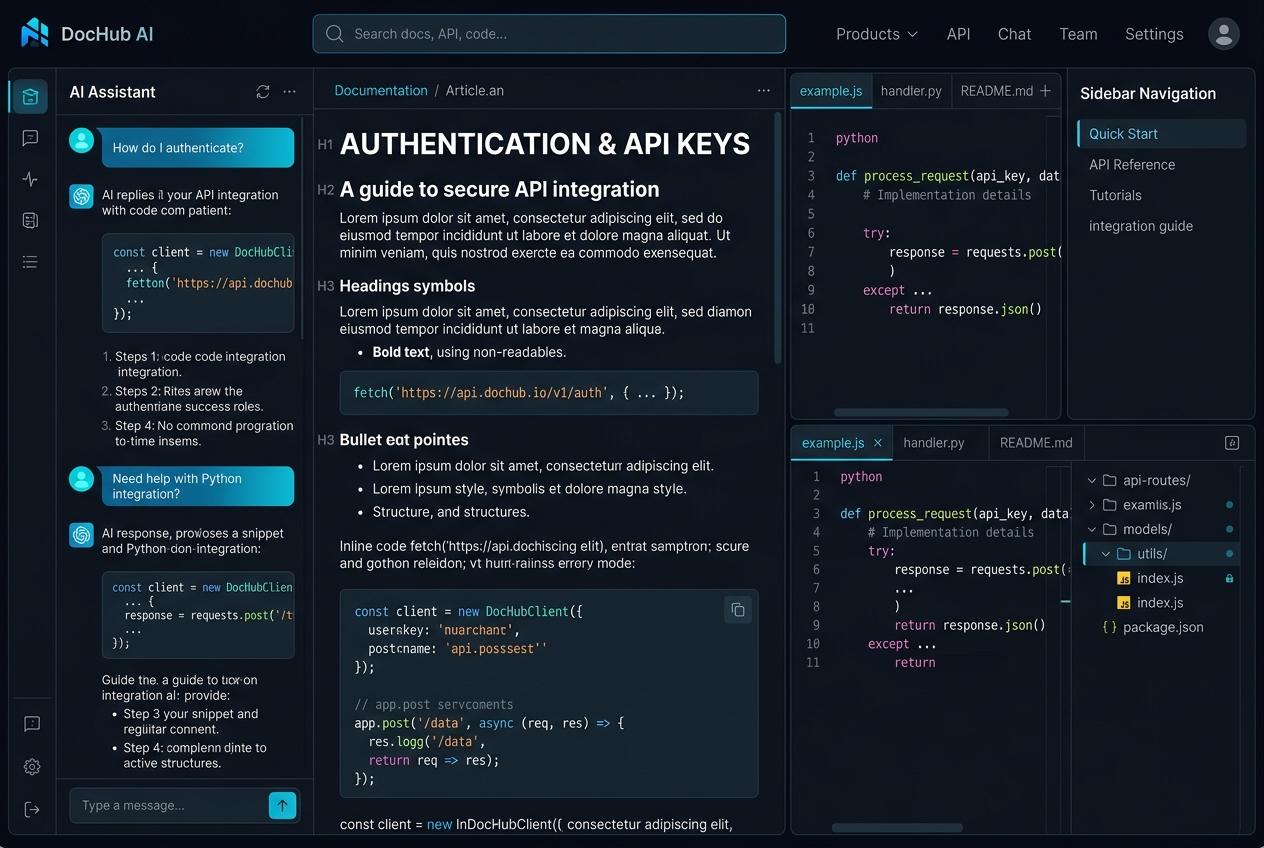Screen dimensions: 1264x848
Task: Click the 'Need help with Python integration?' bubble
Action: (x=198, y=486)
